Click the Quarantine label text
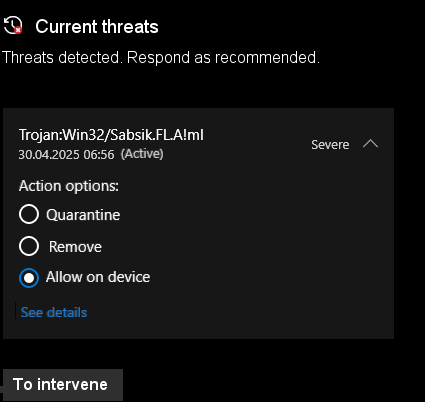 tap(83, 215)
